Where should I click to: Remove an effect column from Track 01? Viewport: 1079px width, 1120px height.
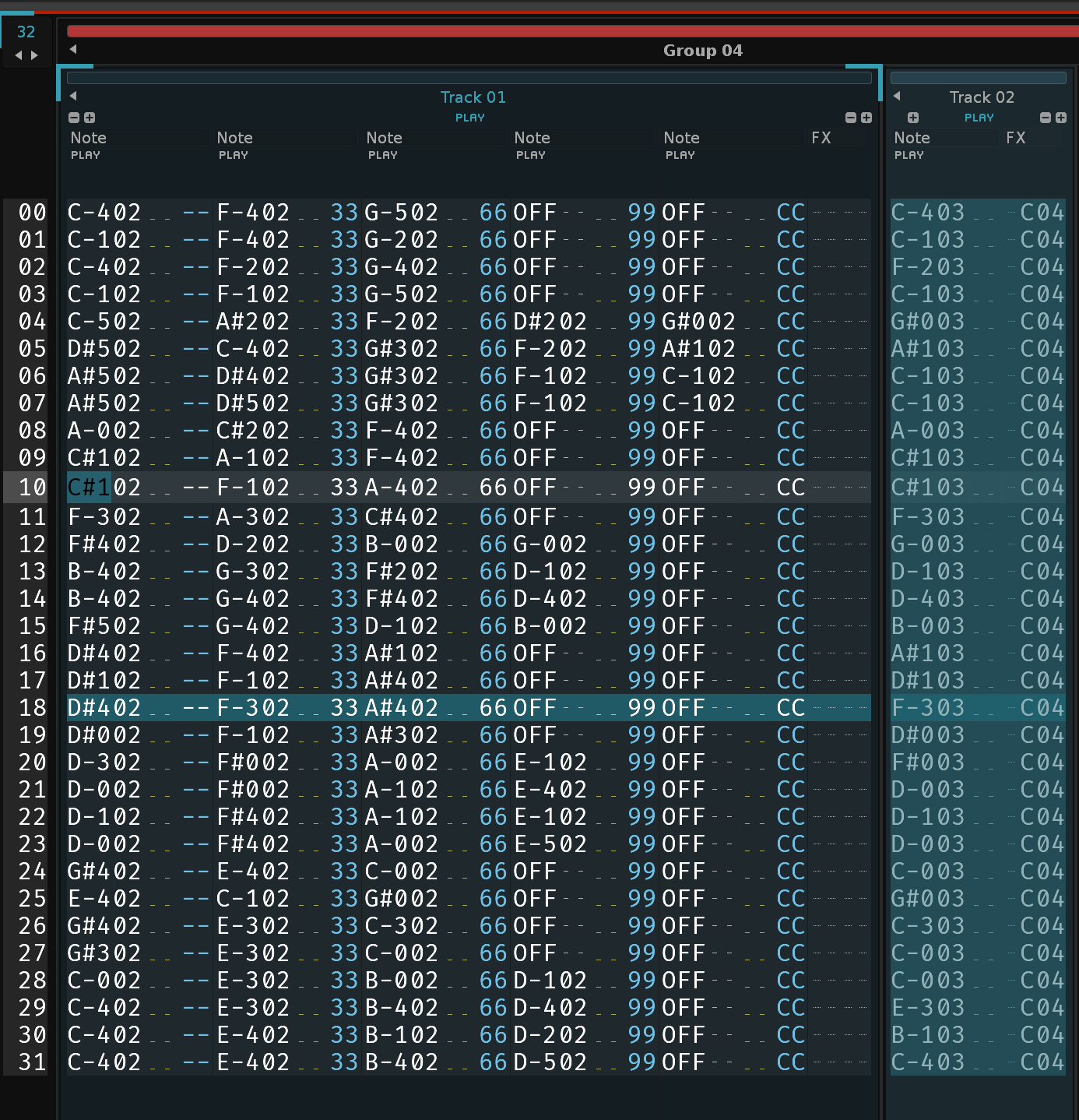(851, 118)
